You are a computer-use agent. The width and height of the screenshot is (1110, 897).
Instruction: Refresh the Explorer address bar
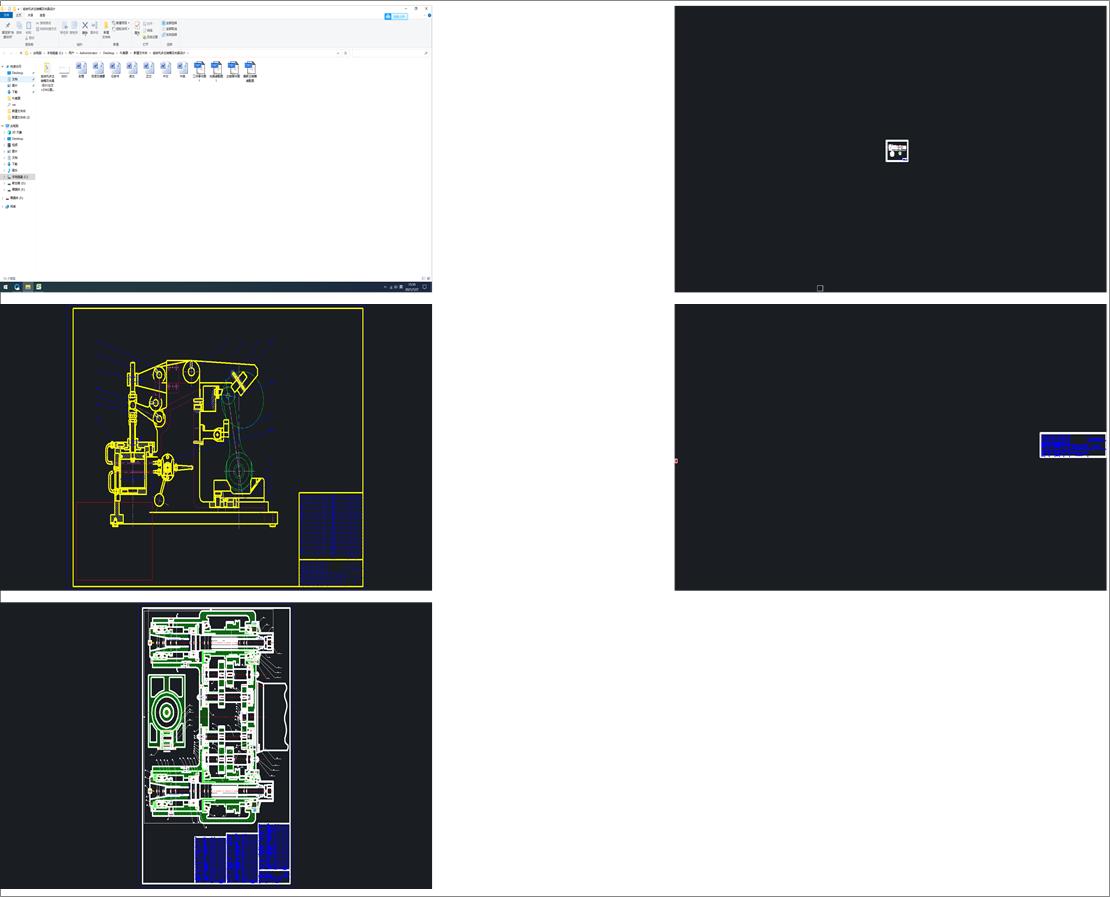(345, 53)
